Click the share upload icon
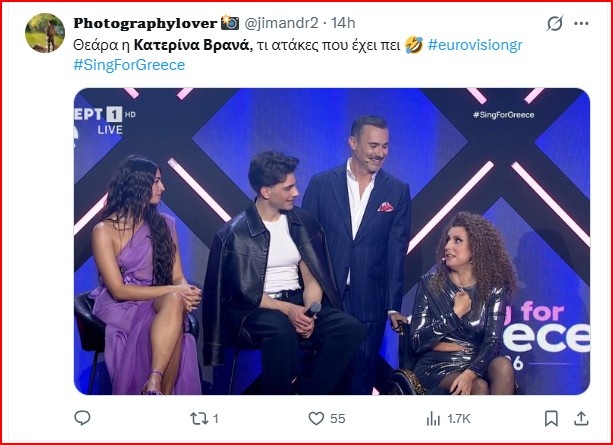 tap(579, 418)
